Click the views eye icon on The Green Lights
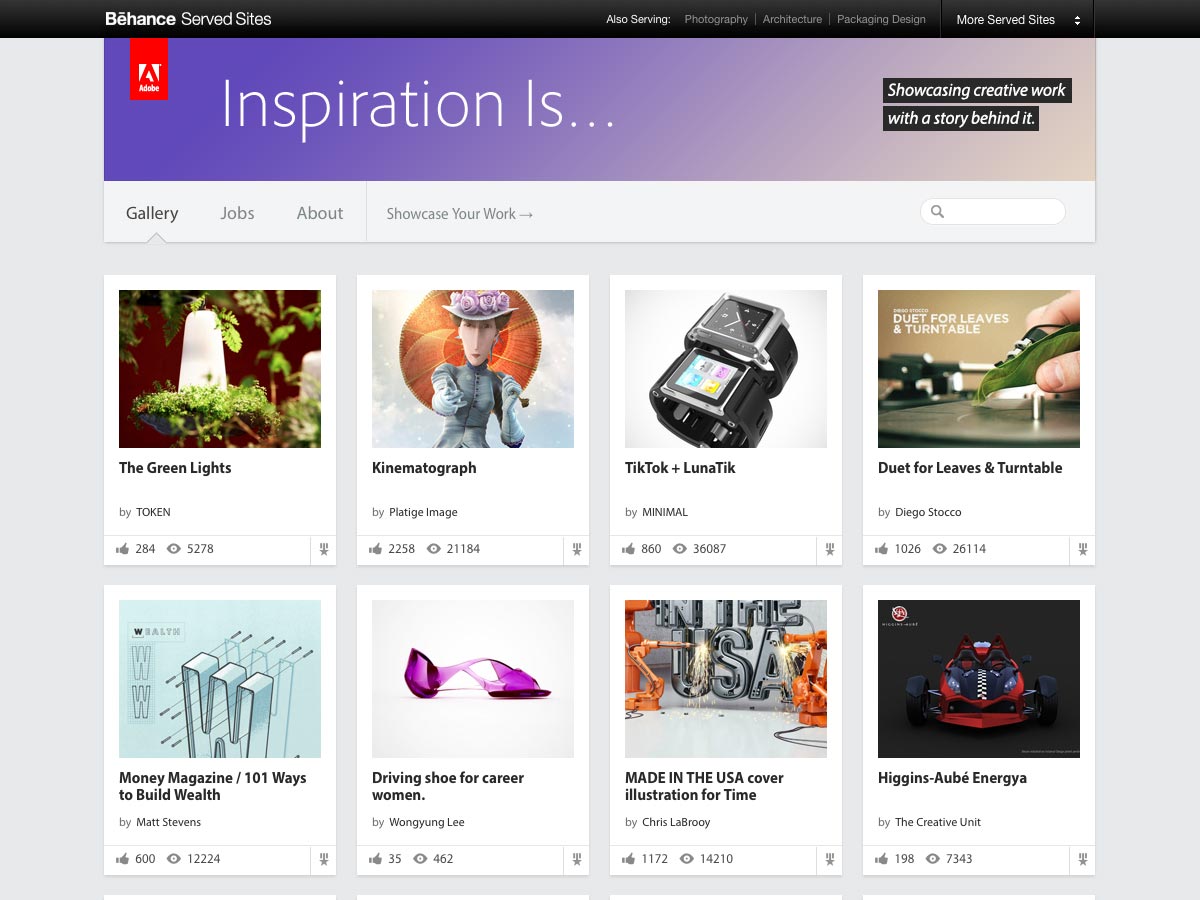Screen dimensions: 1200x900 173,549
